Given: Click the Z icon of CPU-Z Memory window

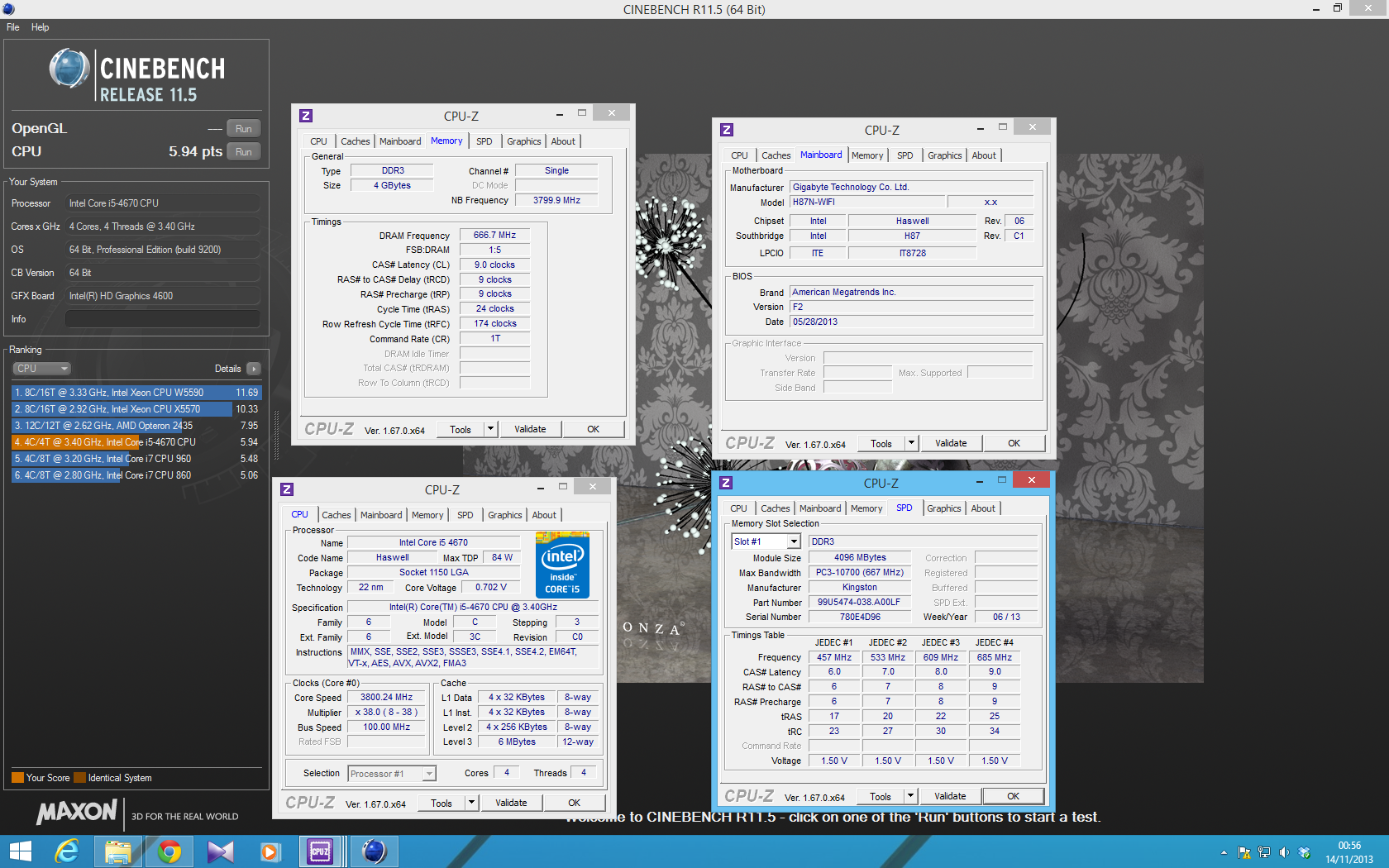Looking at the screenshot, I should [306, 116].
